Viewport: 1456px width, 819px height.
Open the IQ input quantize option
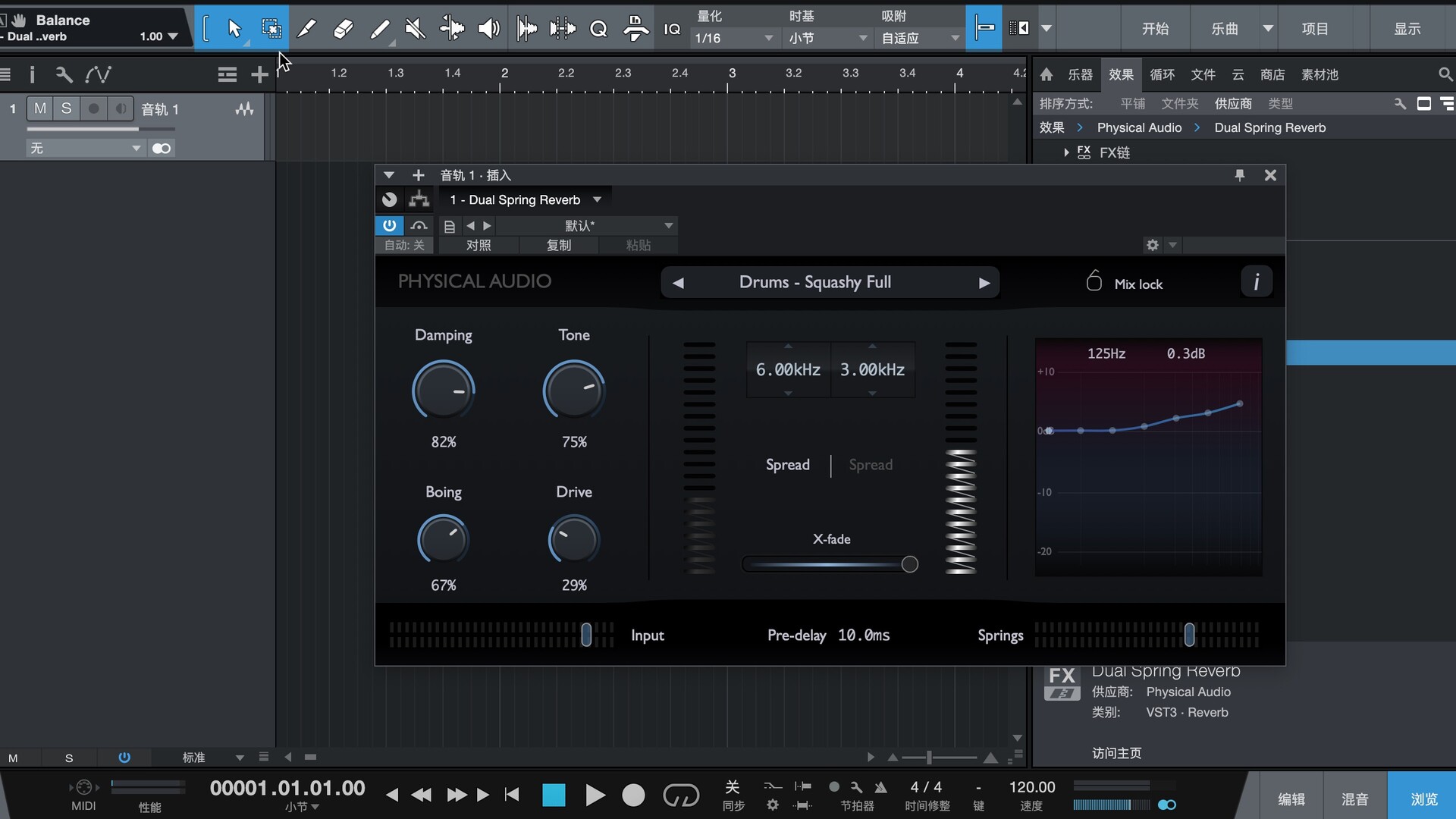pyautogui.click(x=672, y=29)
